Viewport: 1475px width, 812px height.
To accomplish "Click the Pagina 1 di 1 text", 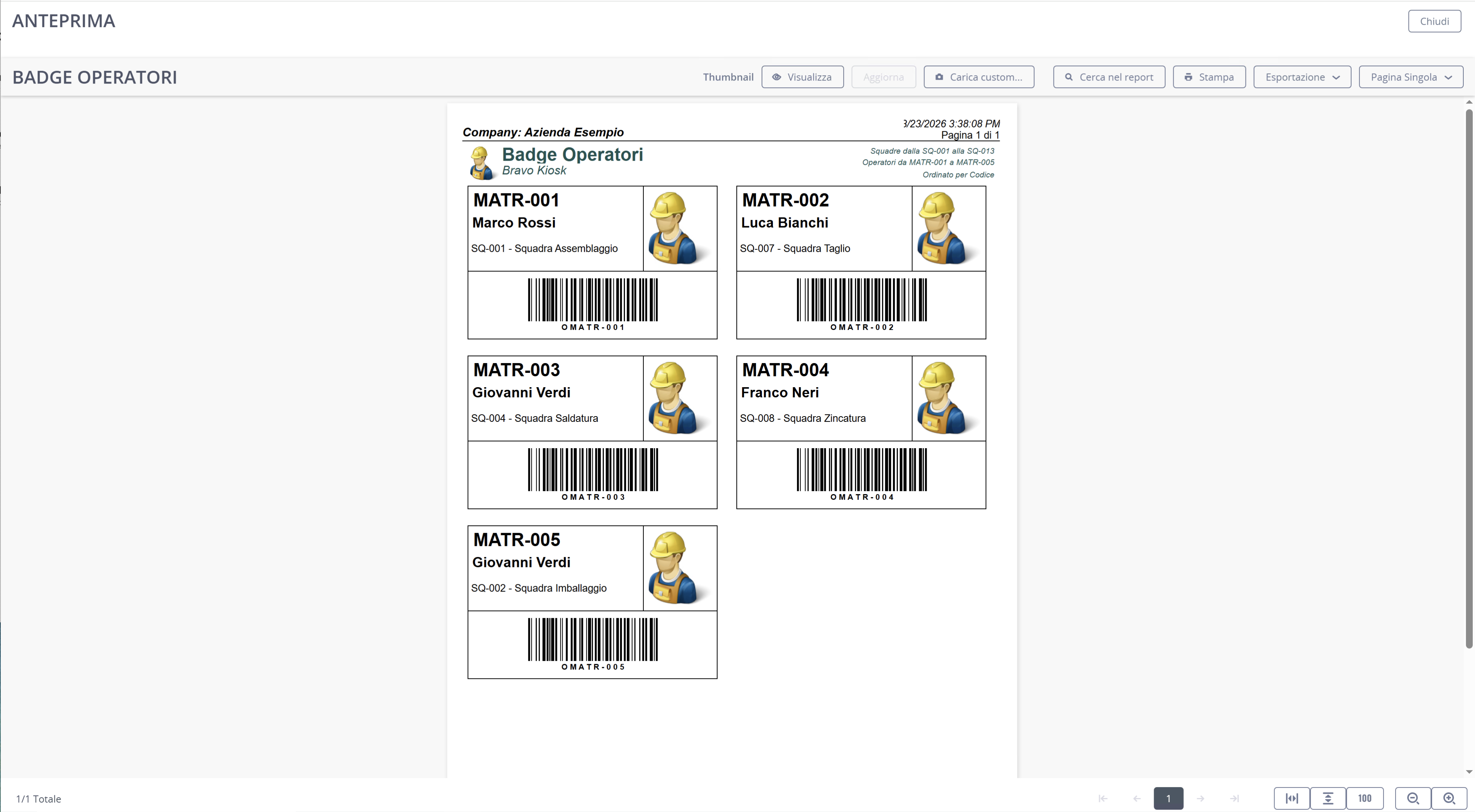I will [970, 135].
